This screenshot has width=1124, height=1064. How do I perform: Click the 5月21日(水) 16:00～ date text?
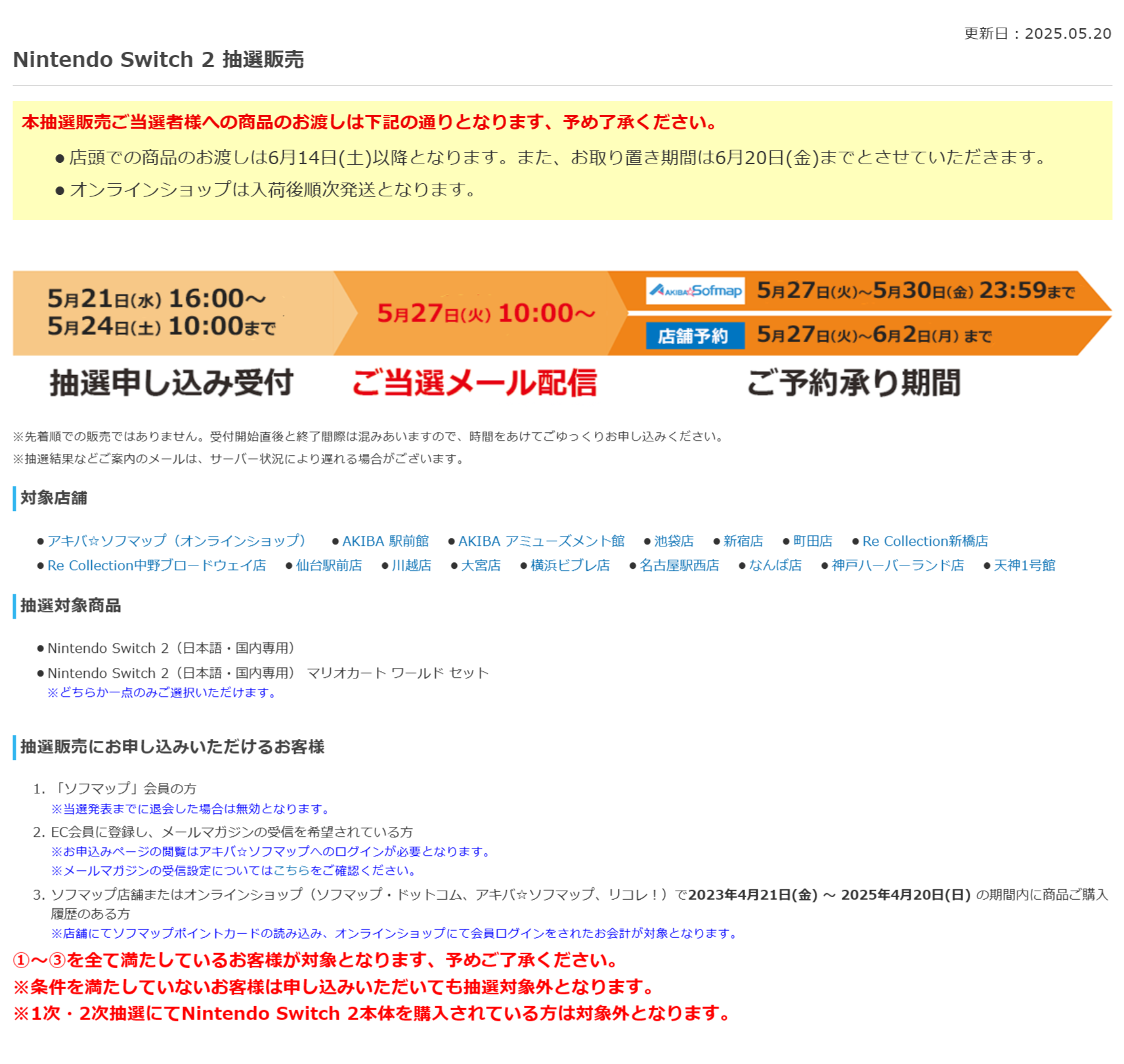[x=156, y=299]
